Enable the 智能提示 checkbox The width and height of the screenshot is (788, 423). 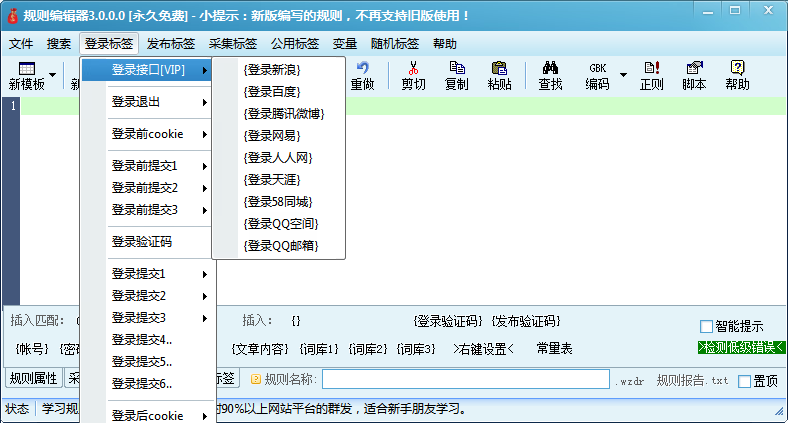tap(706, 327)
